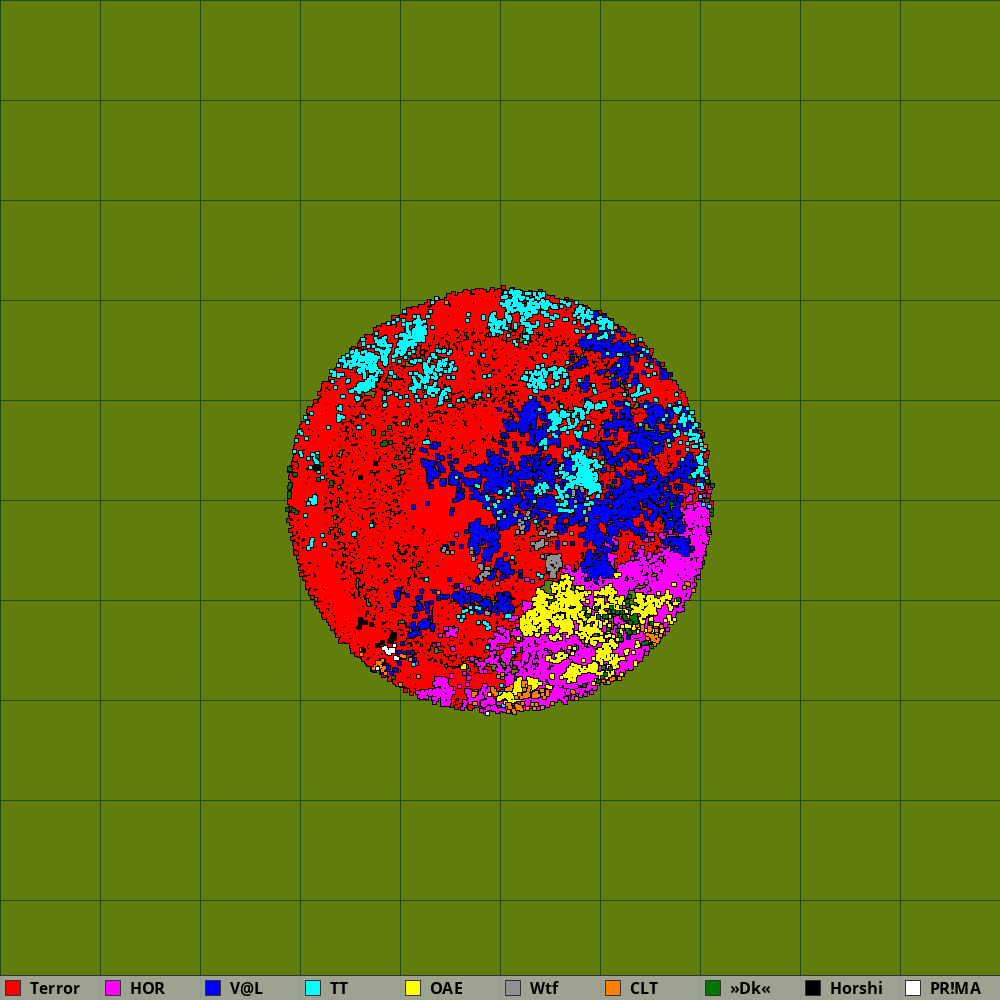The width and height of the screenshot is (1000, 1000).
Task: Click the white PR!MA legend swatch
Action: click(913, 988)
